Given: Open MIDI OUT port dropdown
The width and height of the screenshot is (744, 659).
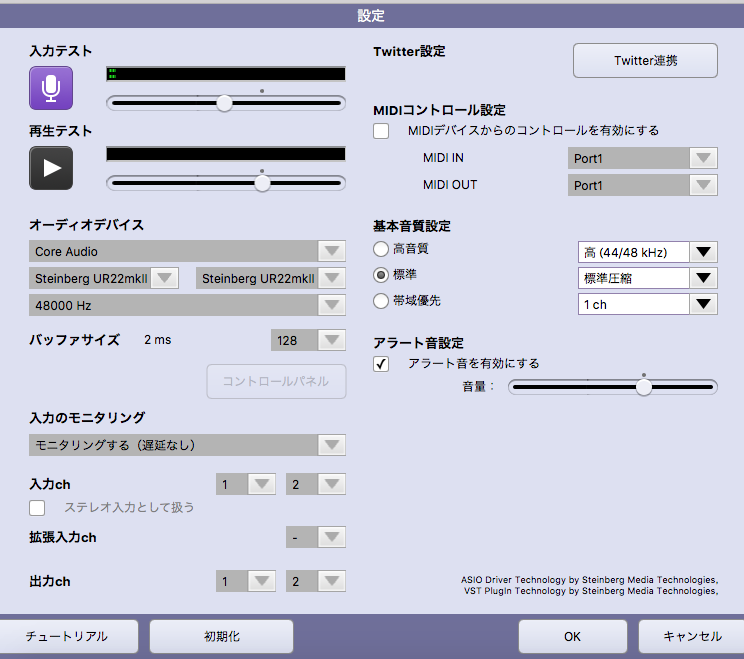Looking at the screenshot, I should [642, 185].
